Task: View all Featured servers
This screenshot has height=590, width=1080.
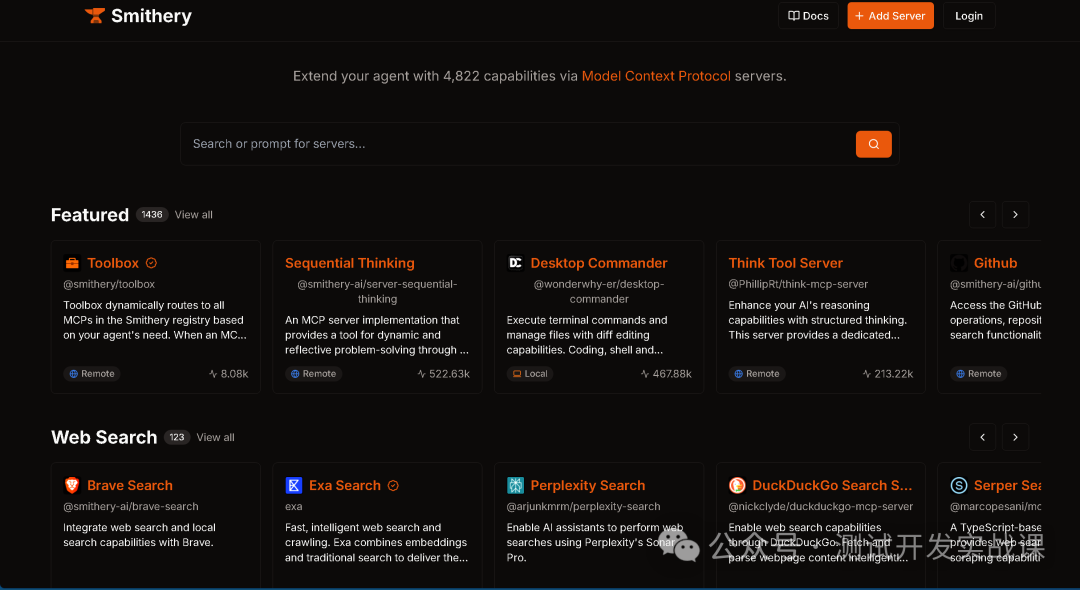Action: coord(194,215)
